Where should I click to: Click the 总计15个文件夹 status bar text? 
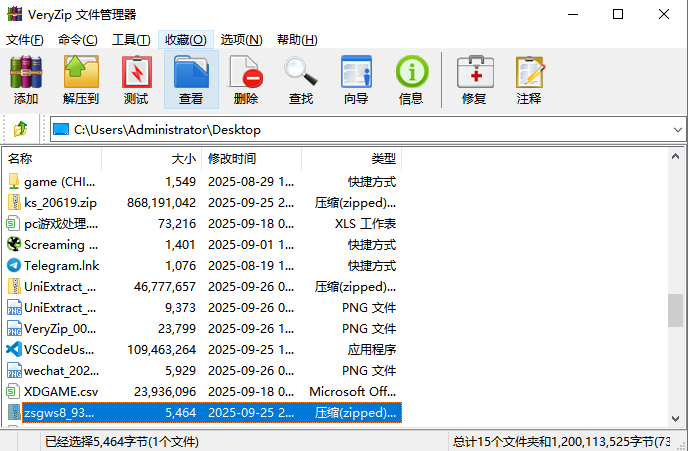pos(562,442)
